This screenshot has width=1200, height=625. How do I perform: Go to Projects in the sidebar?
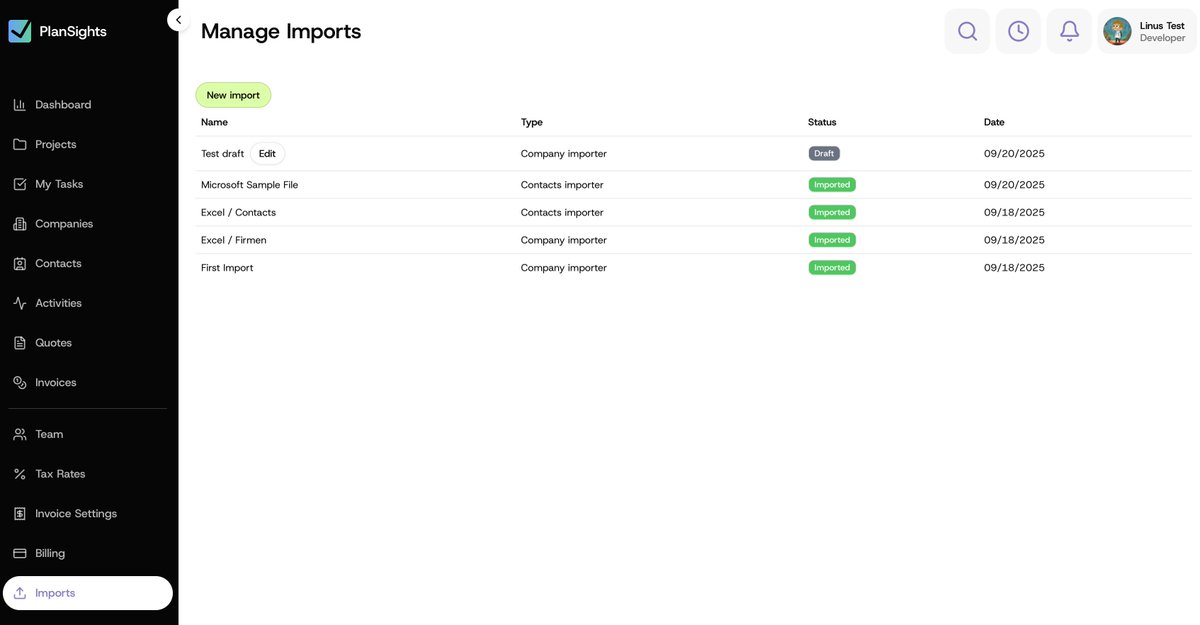(56, 144)
